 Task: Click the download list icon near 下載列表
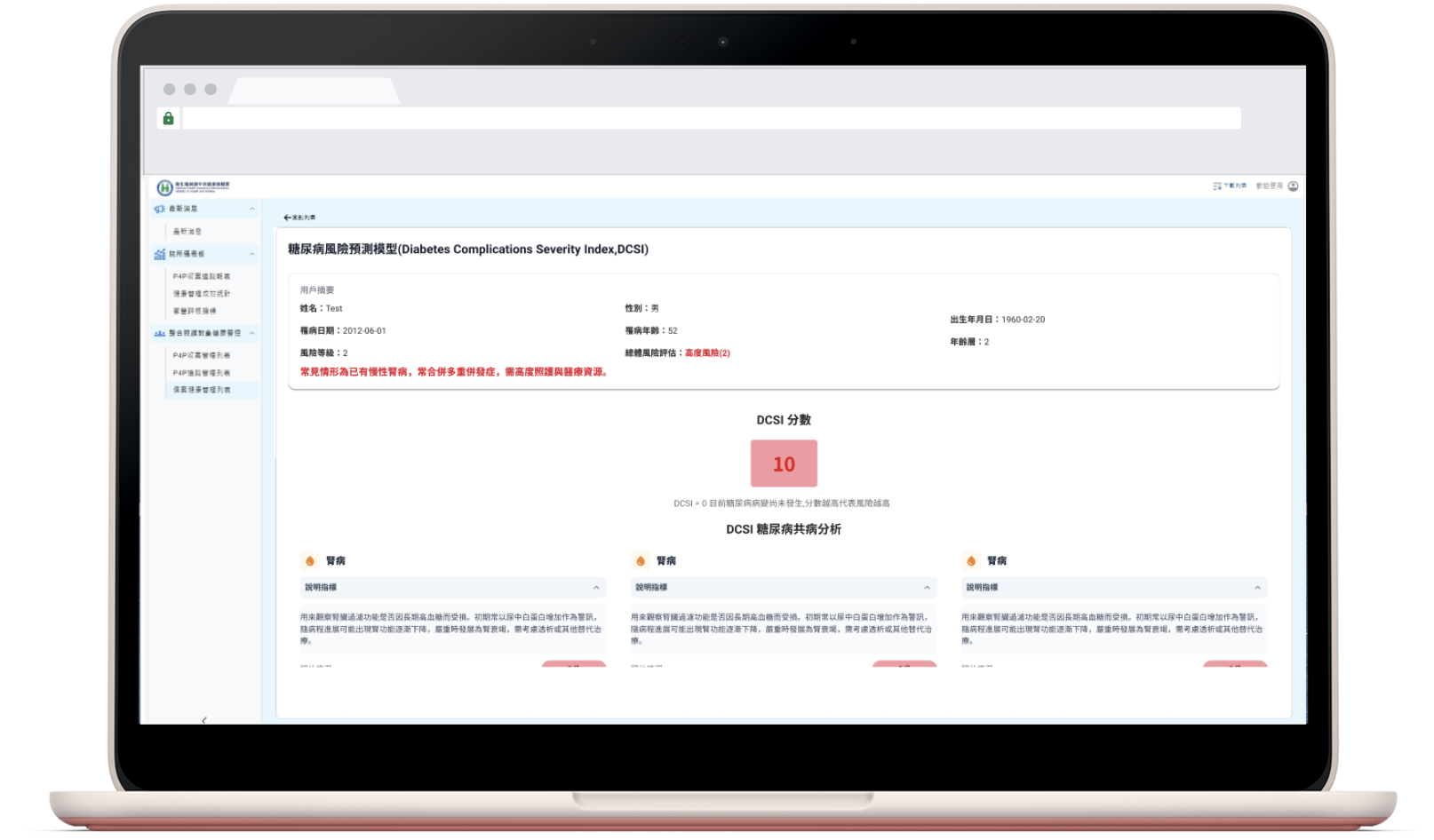click(x=1217, y=186)
